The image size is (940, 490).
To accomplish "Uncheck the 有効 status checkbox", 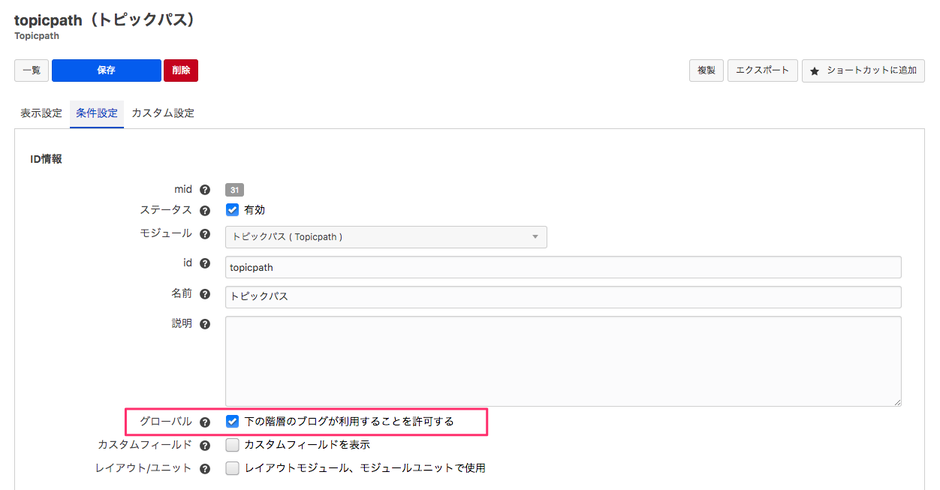I will (232, 210).
